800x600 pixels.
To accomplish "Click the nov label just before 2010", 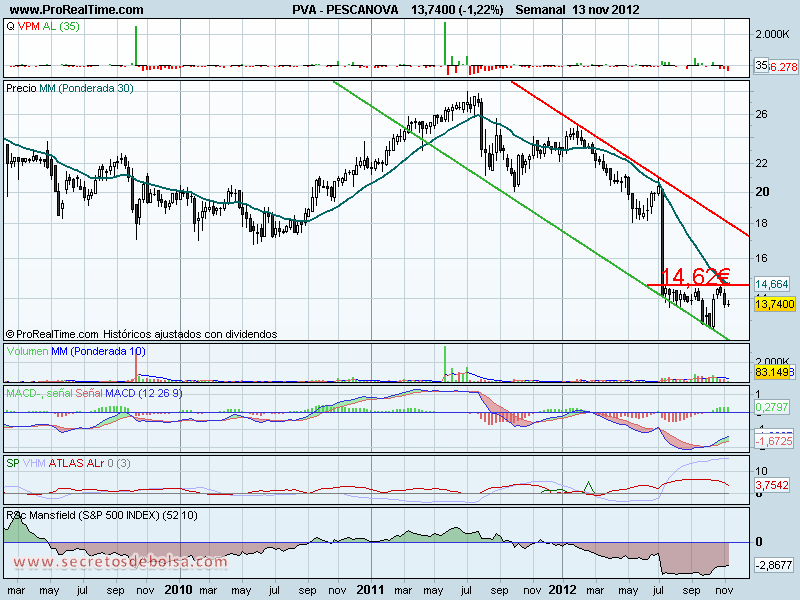I will click(145, 591).
